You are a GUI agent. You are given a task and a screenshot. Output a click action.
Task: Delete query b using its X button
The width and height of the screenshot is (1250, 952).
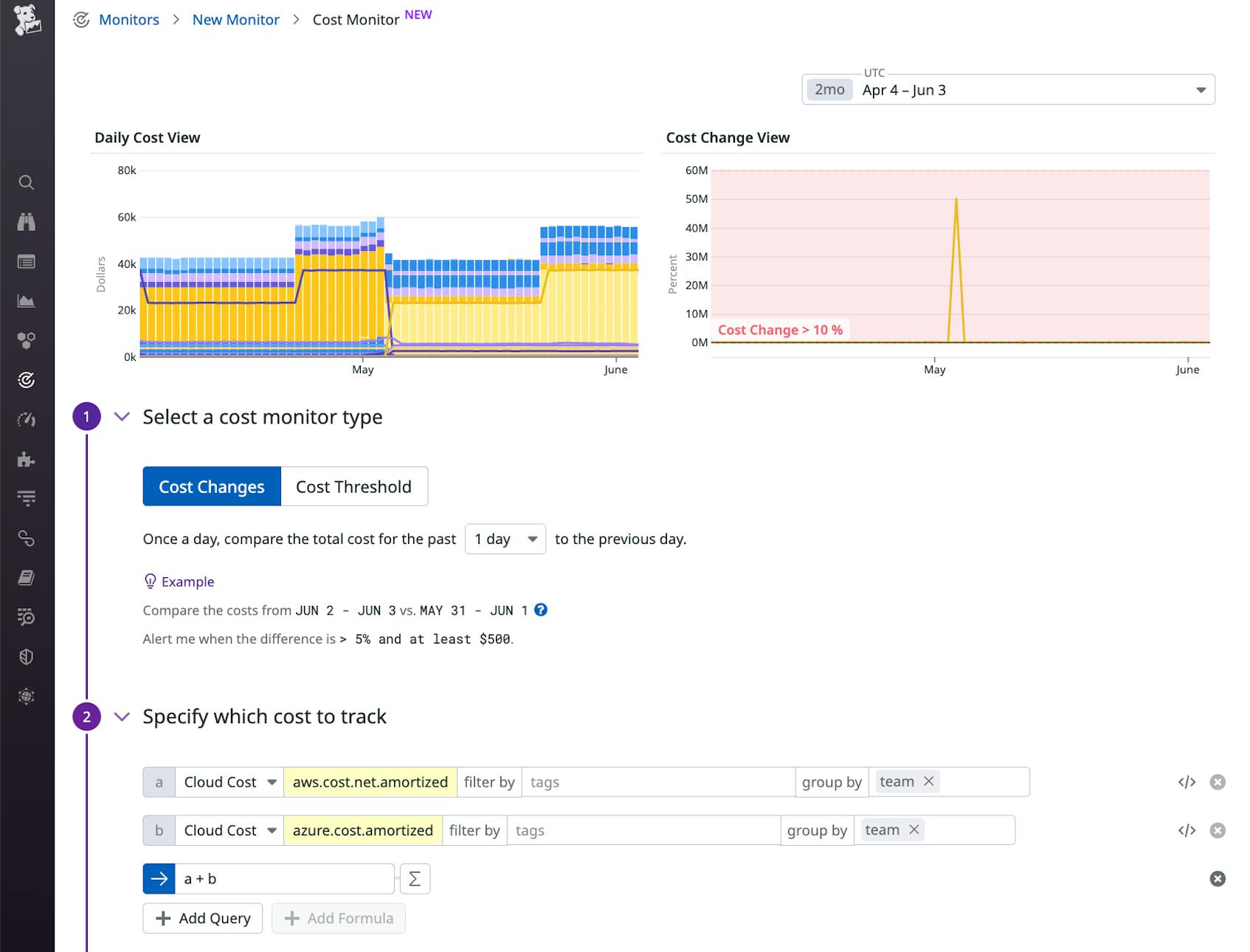point(1218,829)
